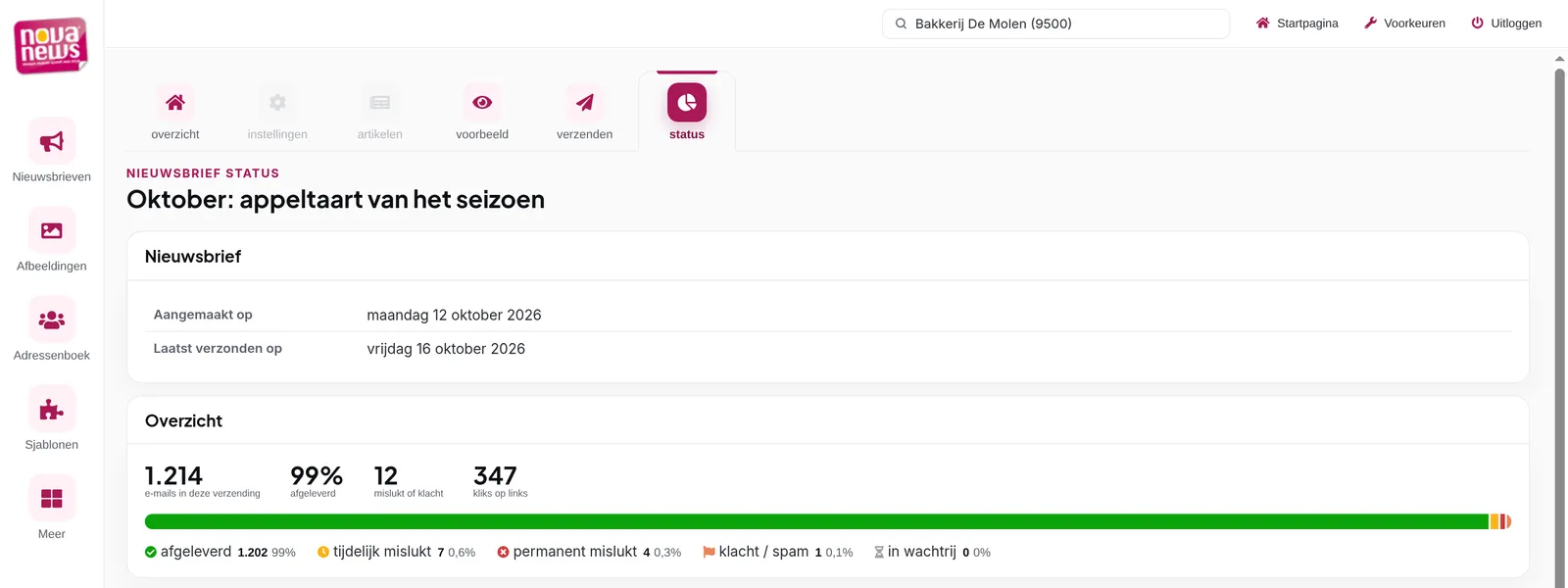Click the search magnifier icon
The width and height of the screenshot is (1568, 588).
pos(901,24)
